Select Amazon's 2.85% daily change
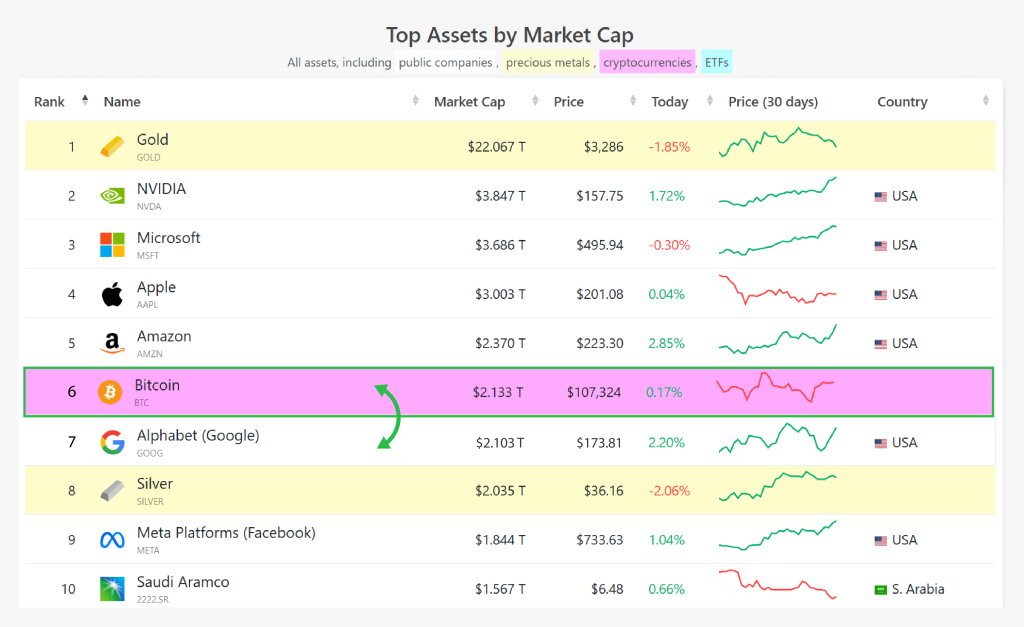Image resolution: width=1024 pixels, height=627 pixels. [x=667, y=344]
